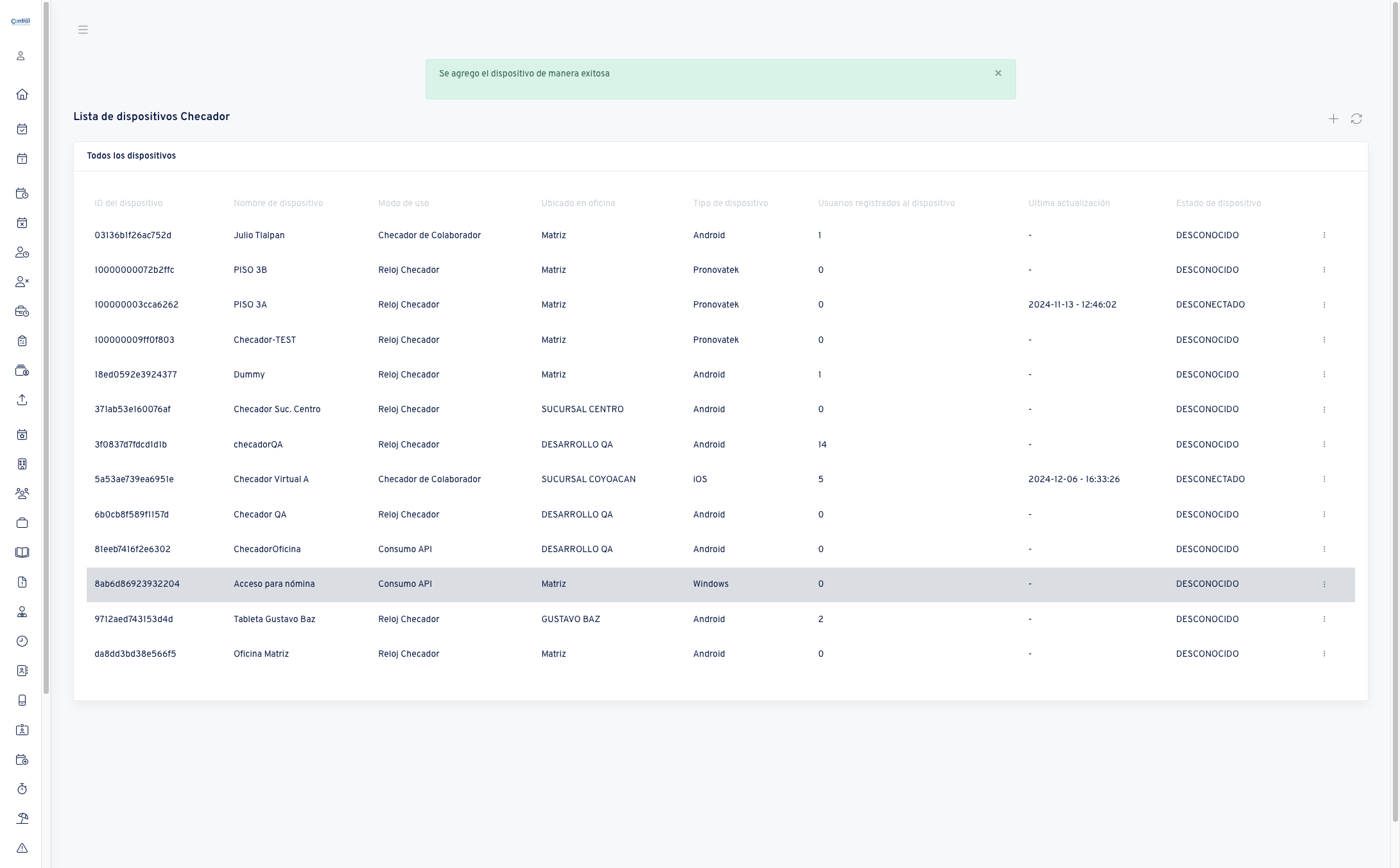Screen dimensions: 1400x868
Task: Open the mobile phone sidebar icon
Action: [x=22, y=700]
